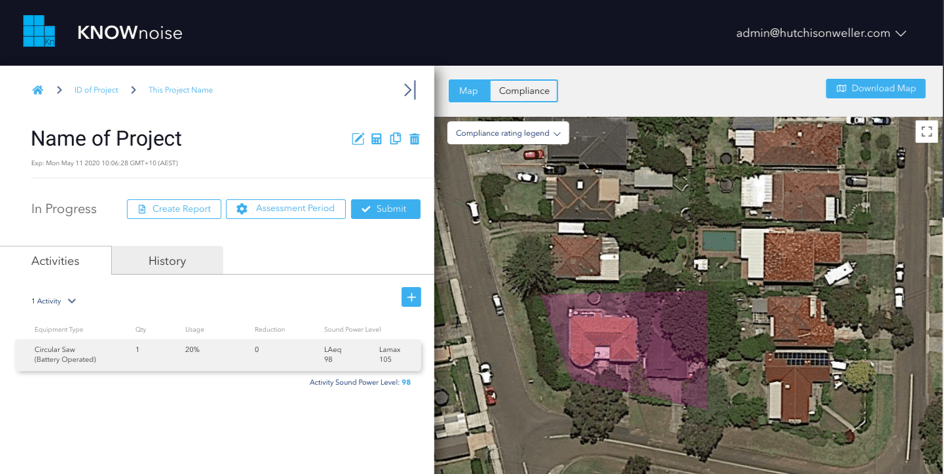The width and height of the screenshot is (944, 474).
Task: Add a new activity with plus icon
Action: (x=411, y=297)
